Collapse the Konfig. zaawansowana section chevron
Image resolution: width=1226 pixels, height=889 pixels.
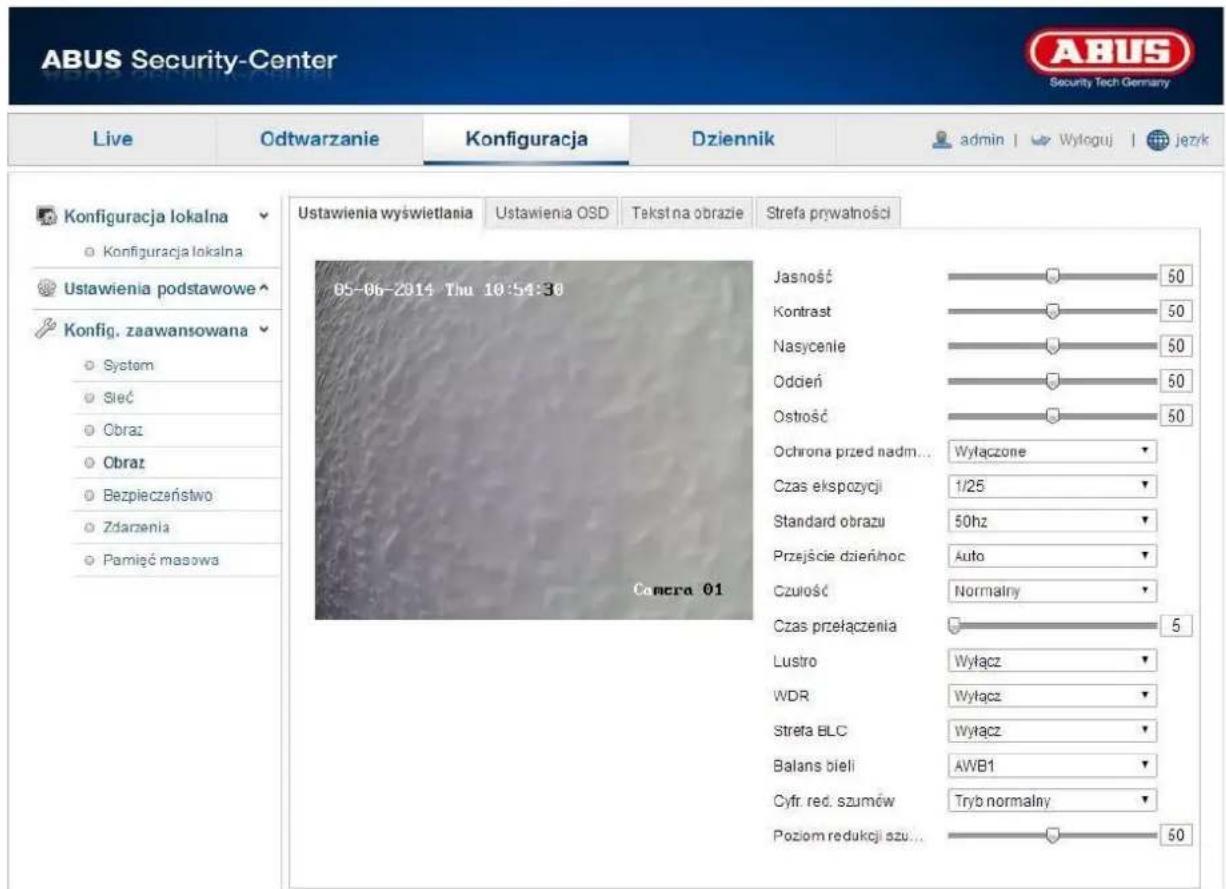[x=262, y=329]
